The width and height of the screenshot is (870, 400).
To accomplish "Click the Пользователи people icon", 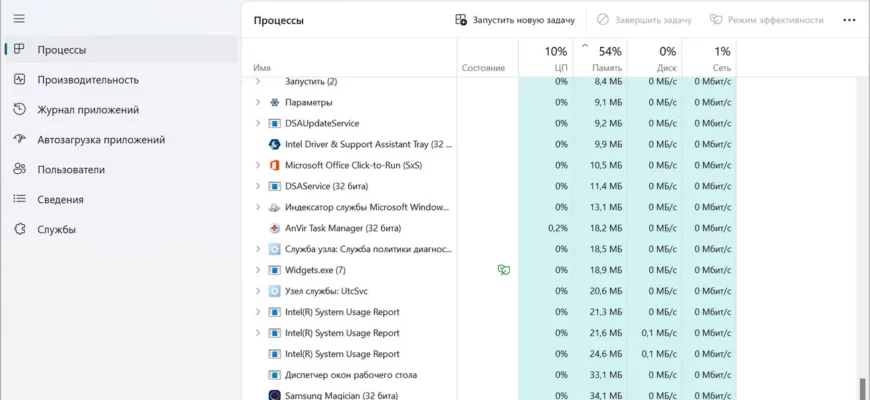I will tap(19, 169).
